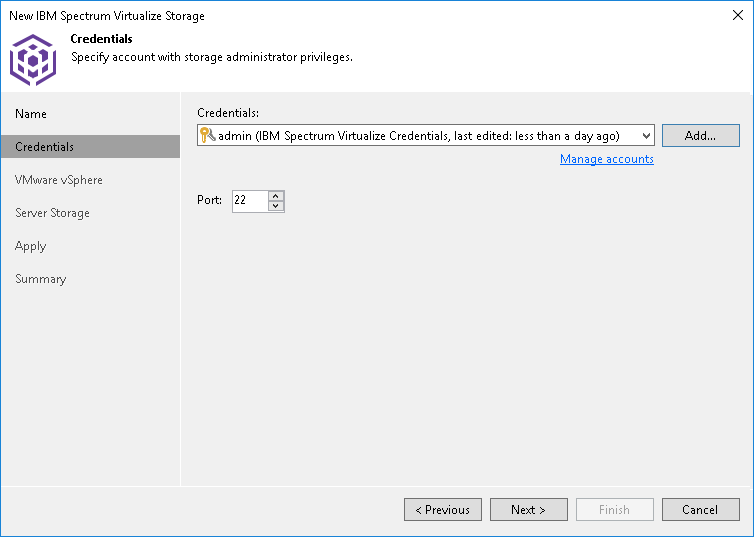
Task: Click the Add... credentials button
Action: tap(700, 136)
